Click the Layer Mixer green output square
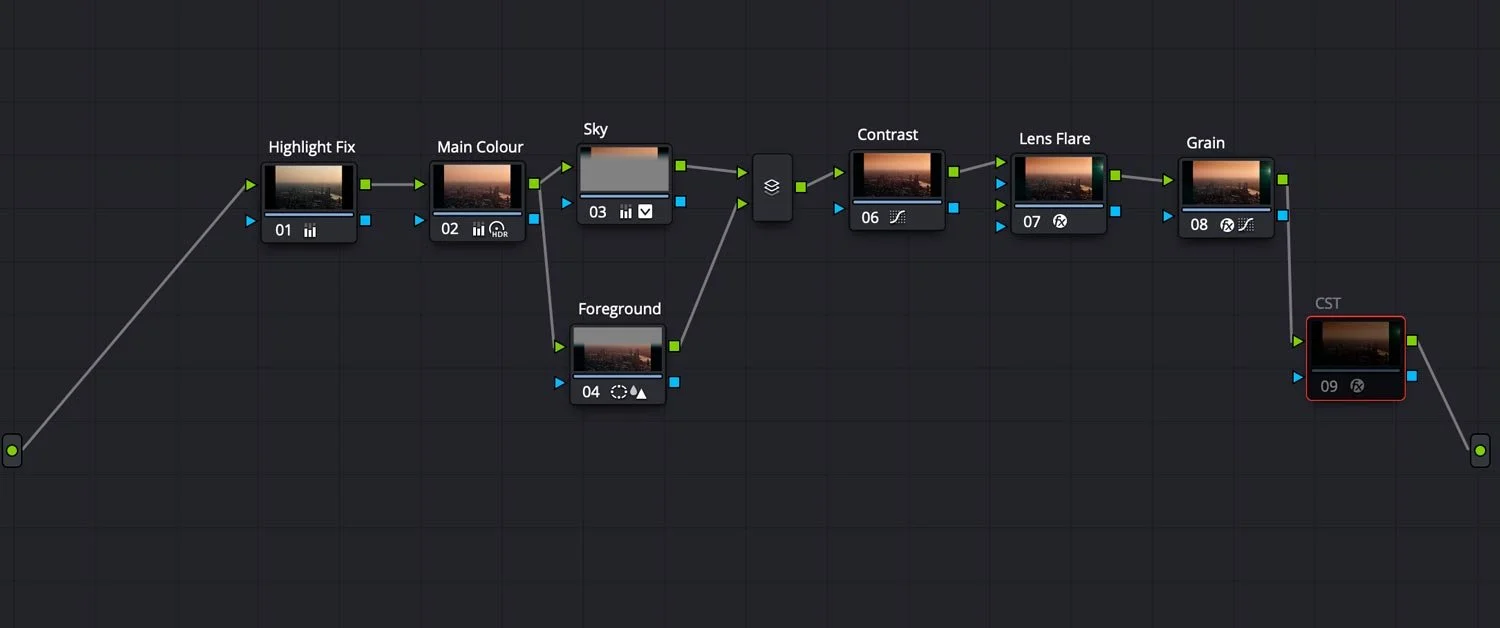This screenshot has width=1500, height=628. click(x=800, y=186)
